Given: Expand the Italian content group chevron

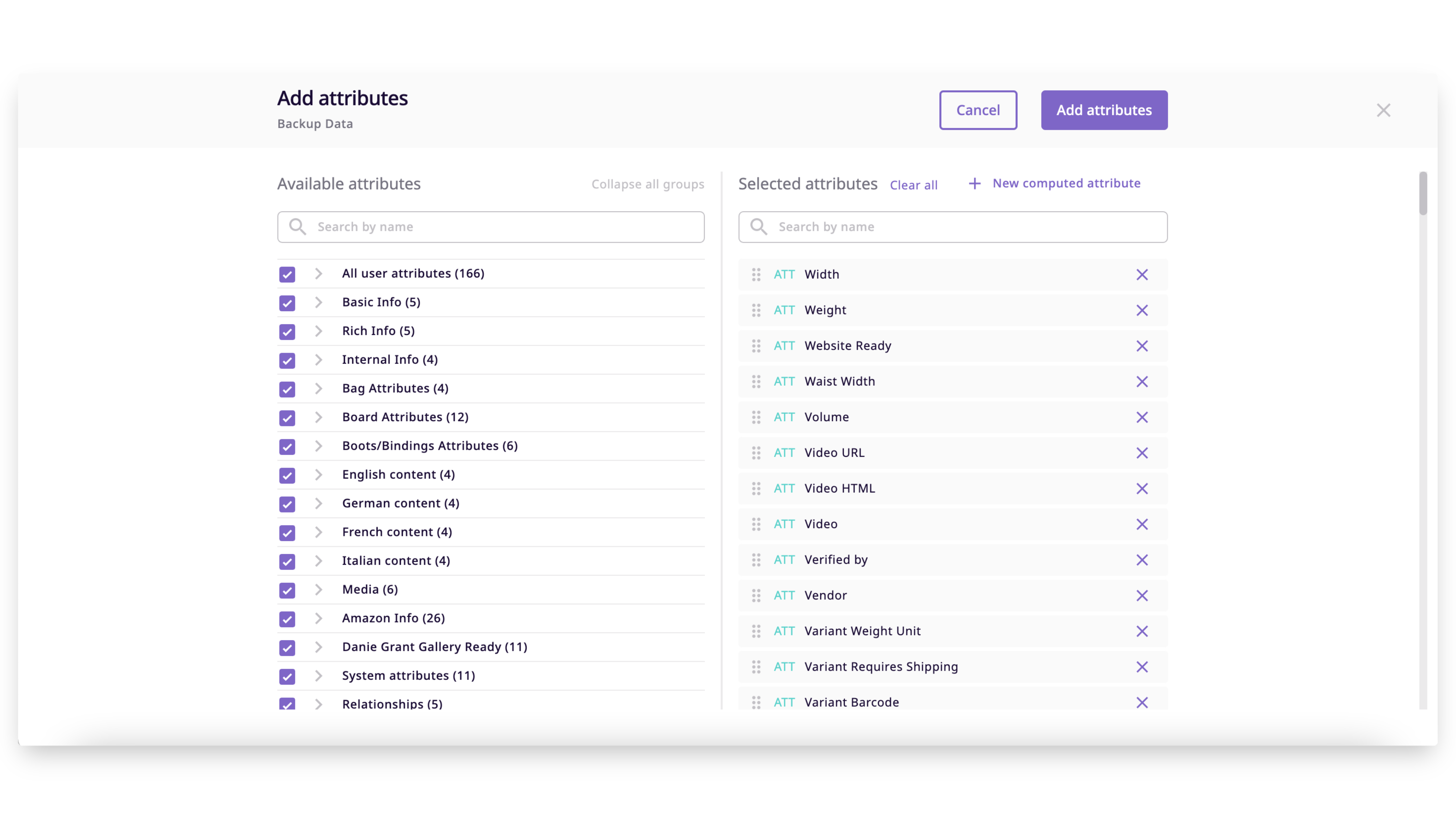Looking at the screenshot, I should [319, 561].
